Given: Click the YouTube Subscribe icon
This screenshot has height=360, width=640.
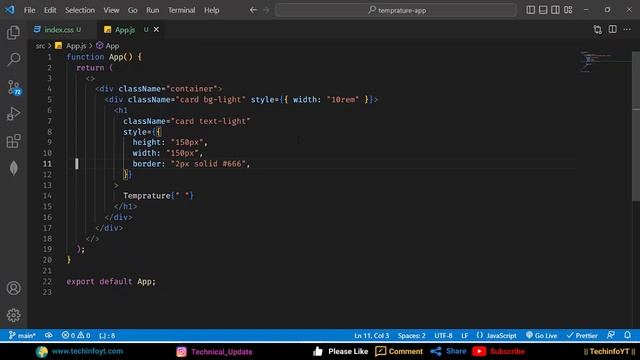Looking at the screenshot, I should 479,351.
